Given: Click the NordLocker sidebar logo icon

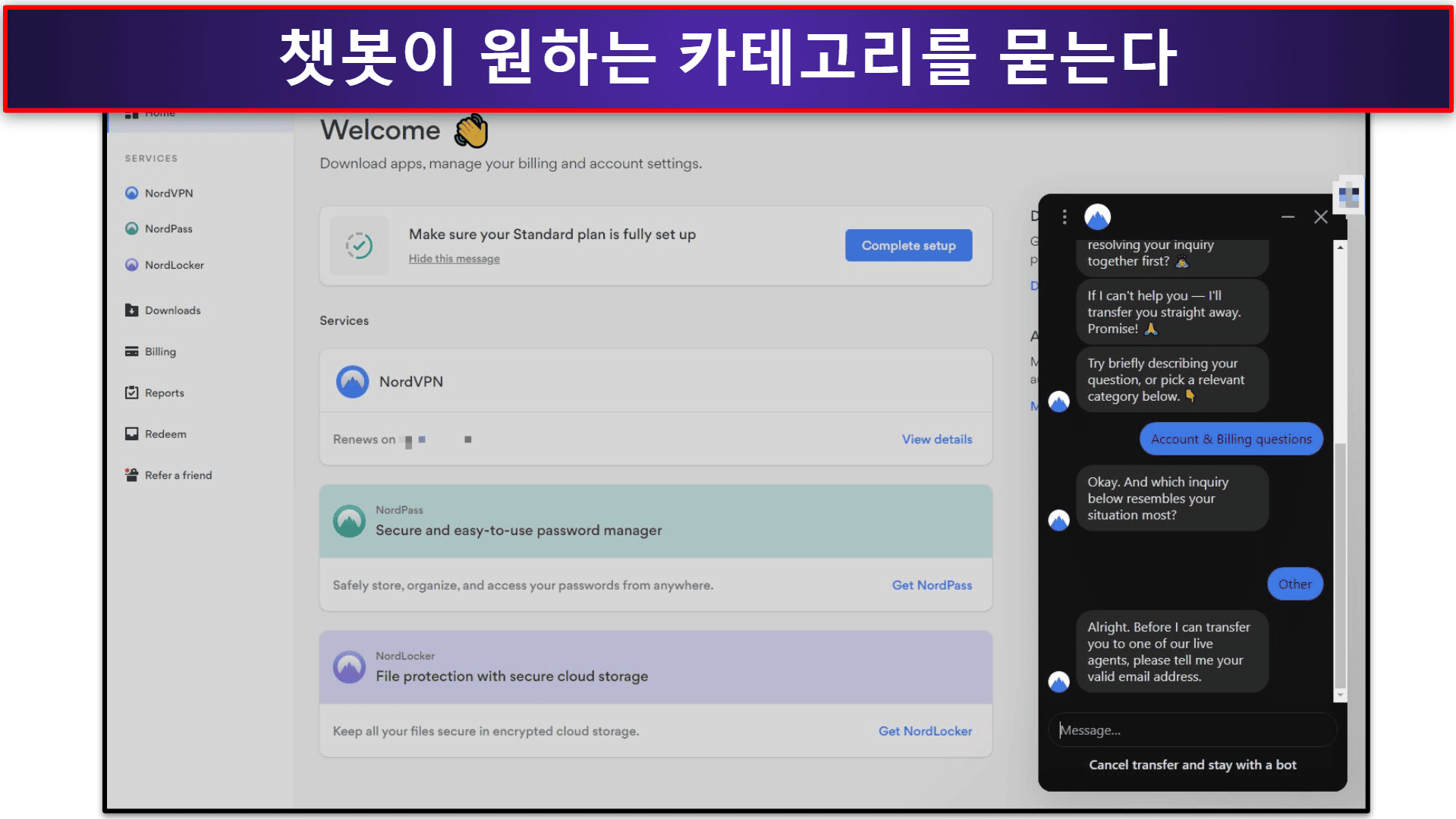Looking at the screenshot, I should 132,265.
